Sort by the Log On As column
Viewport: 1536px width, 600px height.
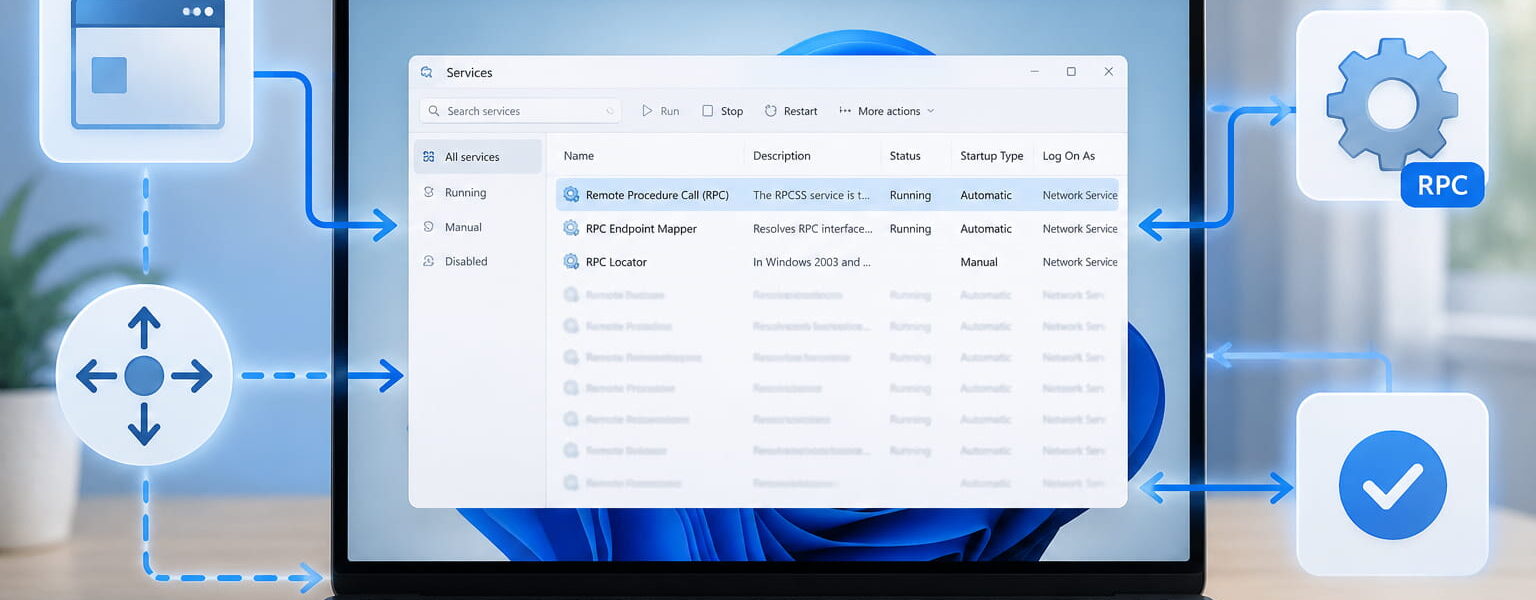click(1069, 156)
